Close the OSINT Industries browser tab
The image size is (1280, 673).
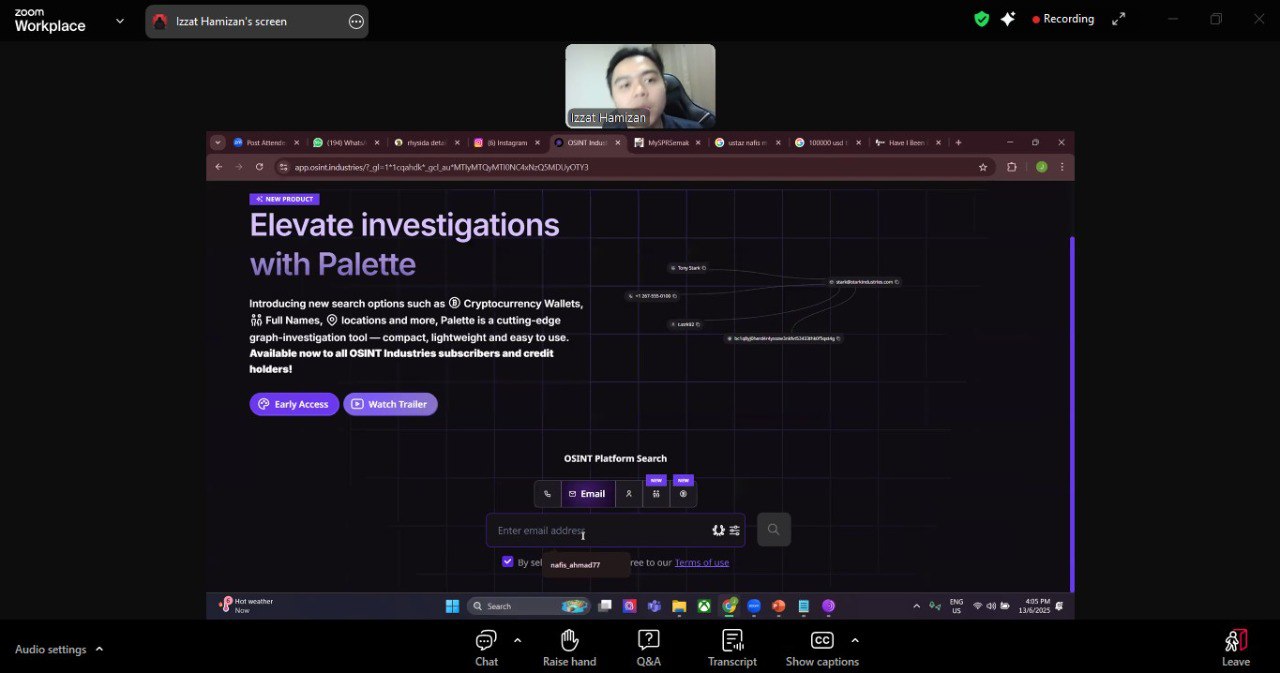[x=617, y=143]
